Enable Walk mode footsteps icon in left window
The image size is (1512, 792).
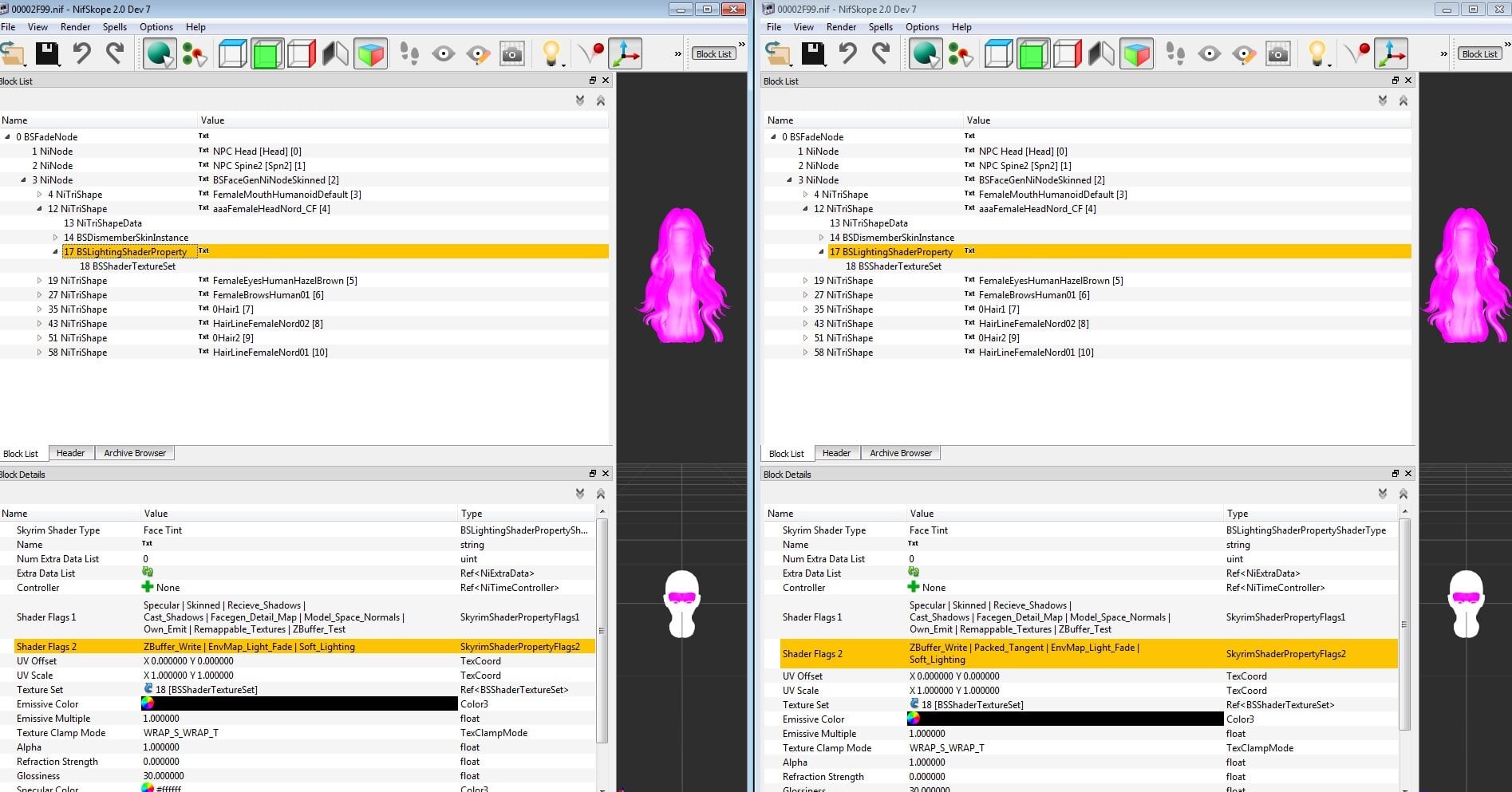(x=409, y=53)
